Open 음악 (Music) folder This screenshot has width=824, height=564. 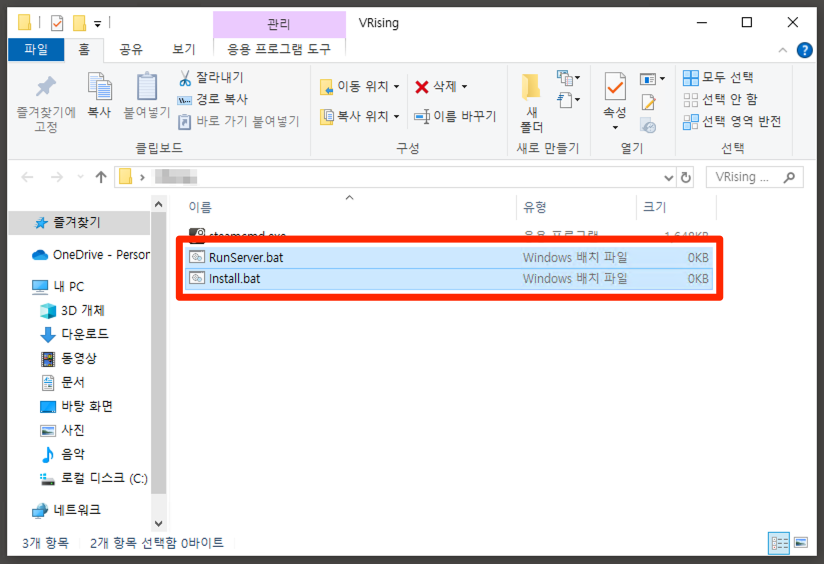63,454
